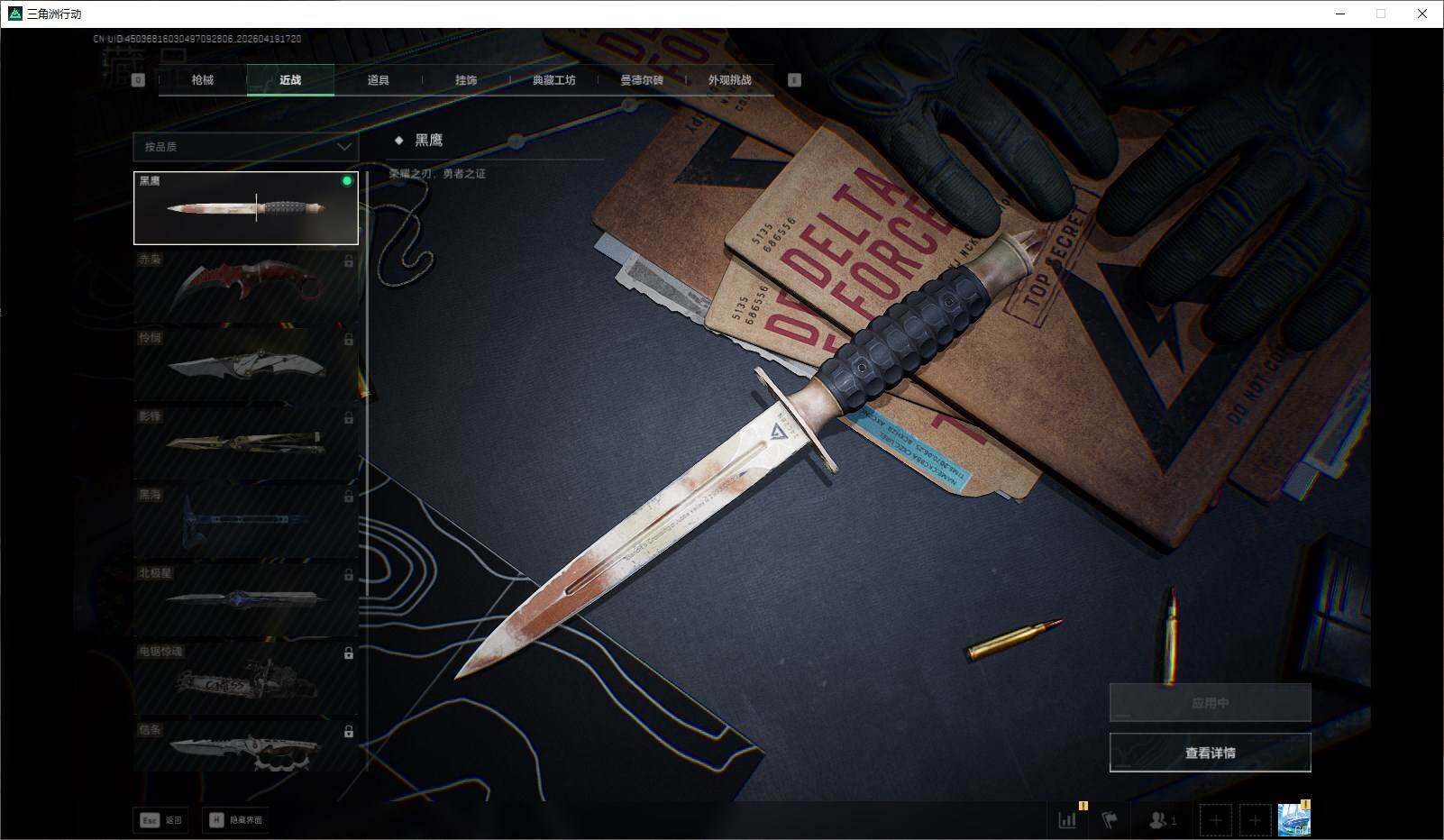Select the 信条 knuckle knife skin
1444x840 pixels.
[x=246, y=745]
